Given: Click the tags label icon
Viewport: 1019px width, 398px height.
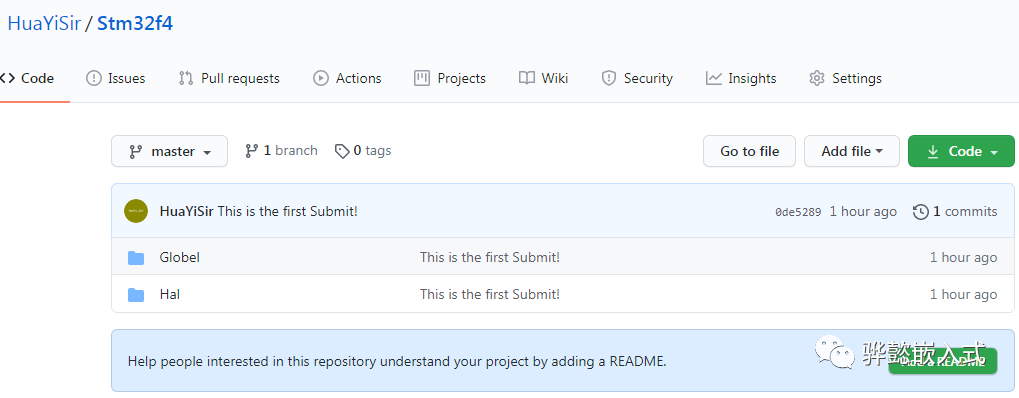Looking at the screenshot, I should point(342,151).
